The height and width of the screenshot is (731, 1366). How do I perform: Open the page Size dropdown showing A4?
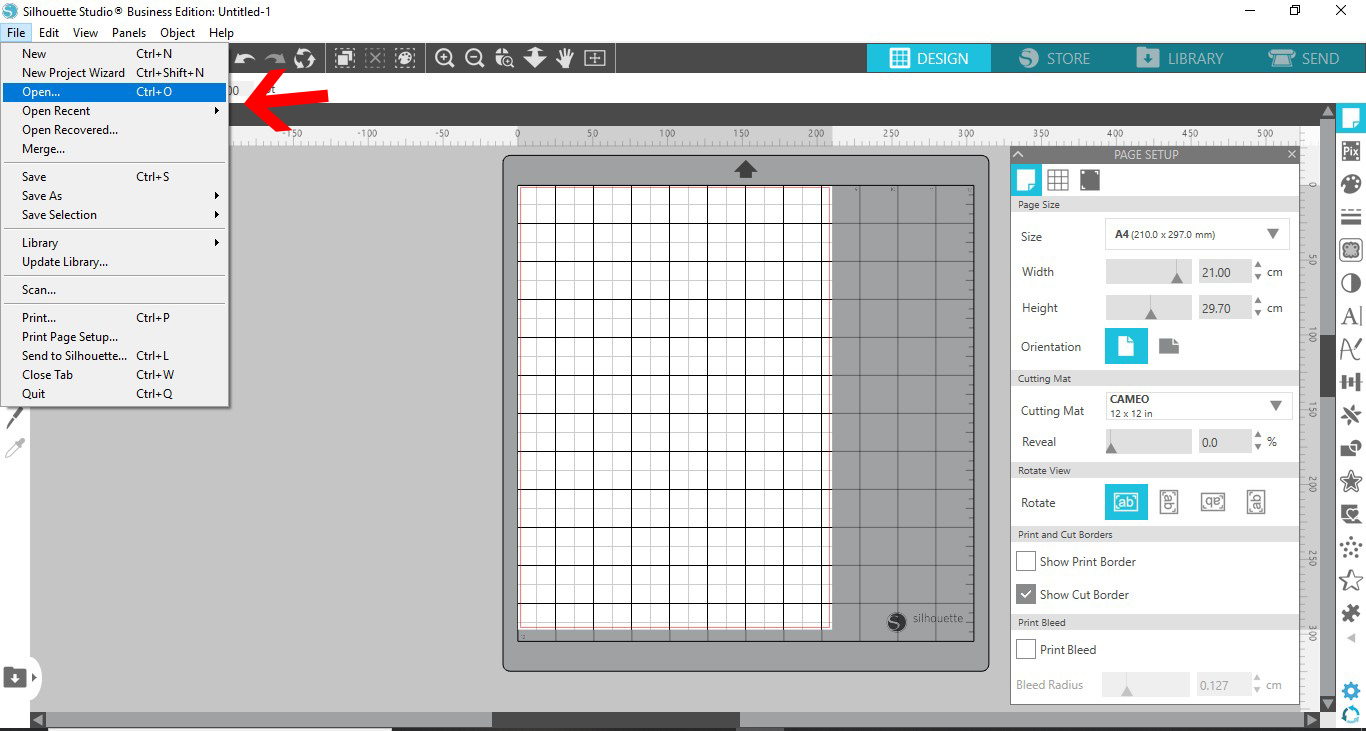[x=1197, y=234]
